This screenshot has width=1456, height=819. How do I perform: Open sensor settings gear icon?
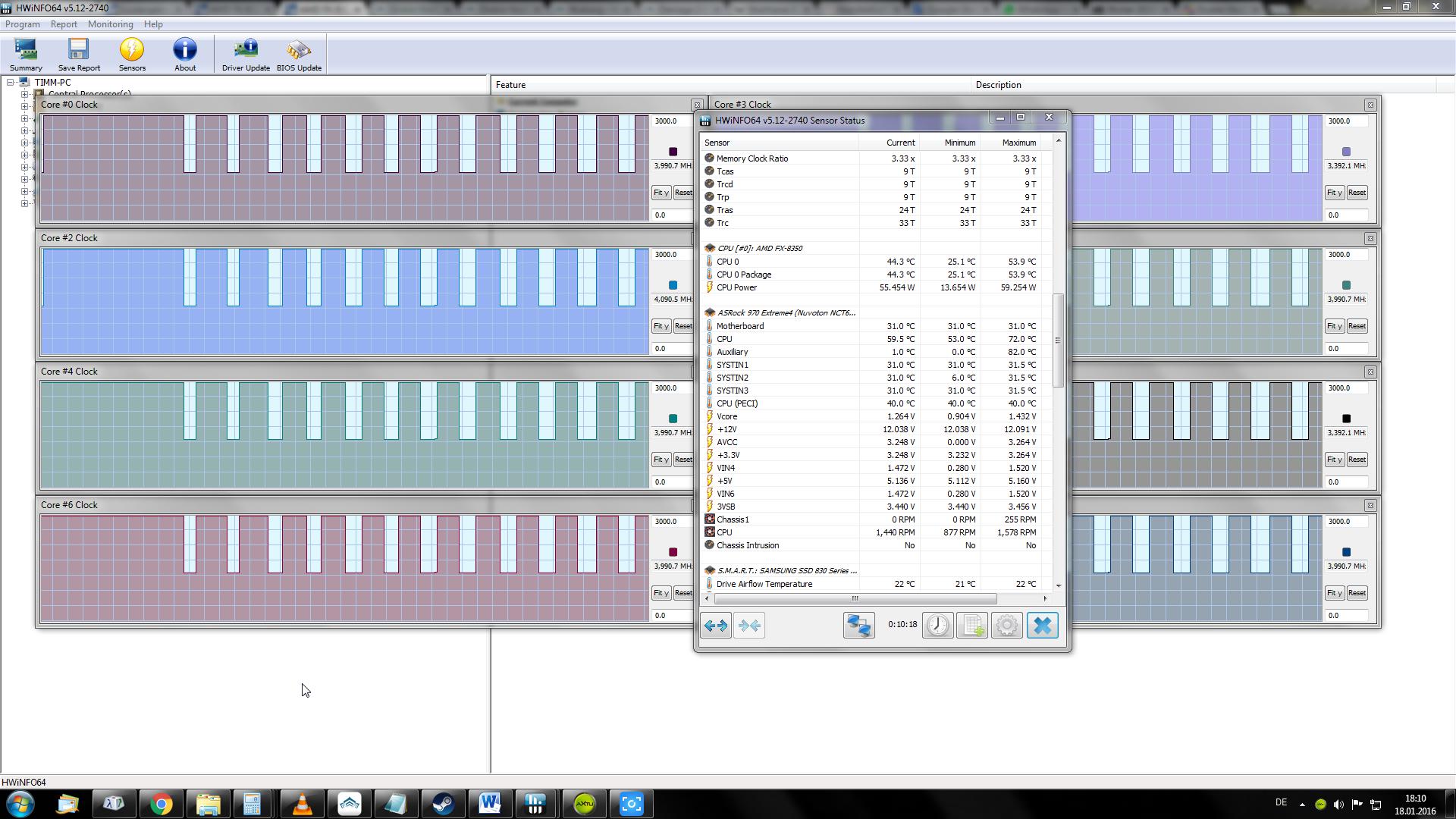[1006, 626]
